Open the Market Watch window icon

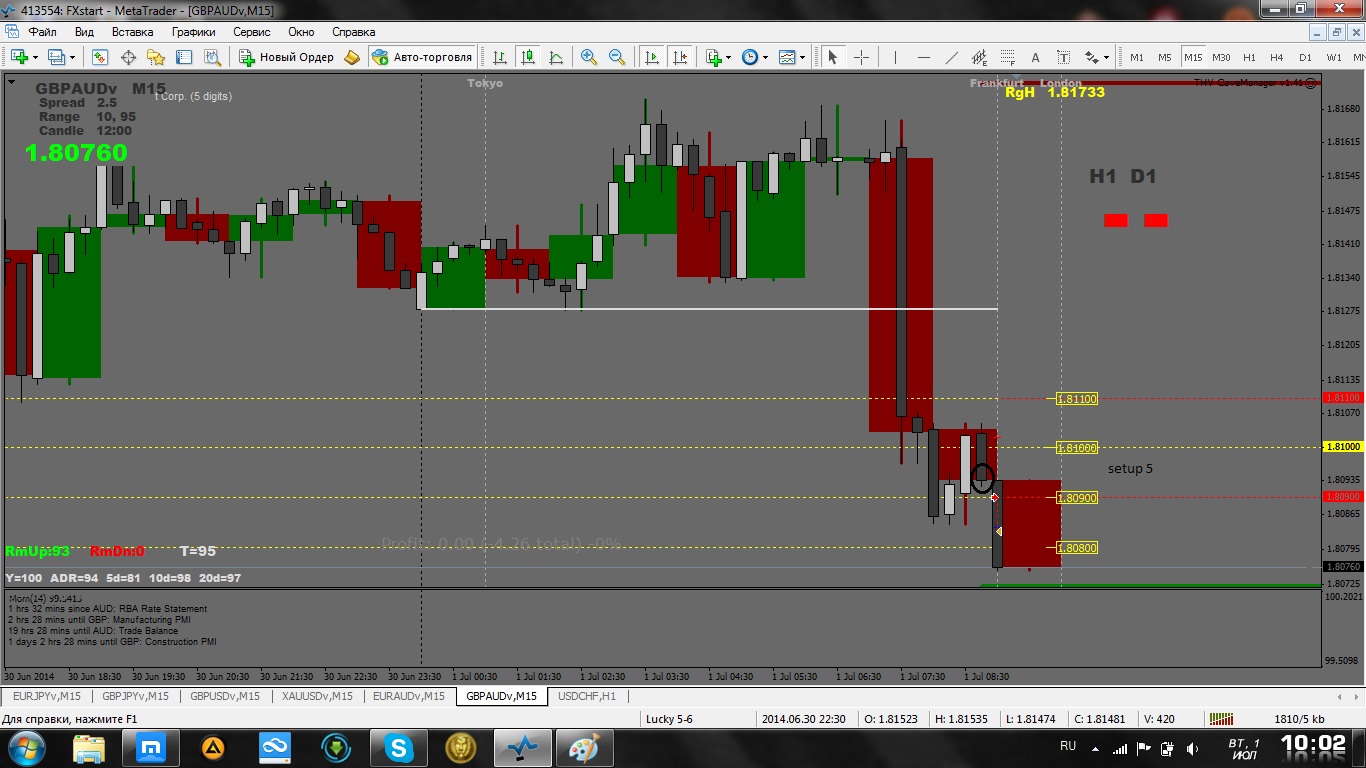pos(100,57)
